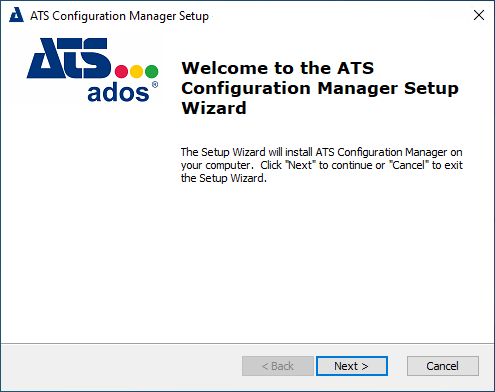Click the large blue ATS logo letters
The height and width of the screenshot is (392, 495).
coord(69,58)
